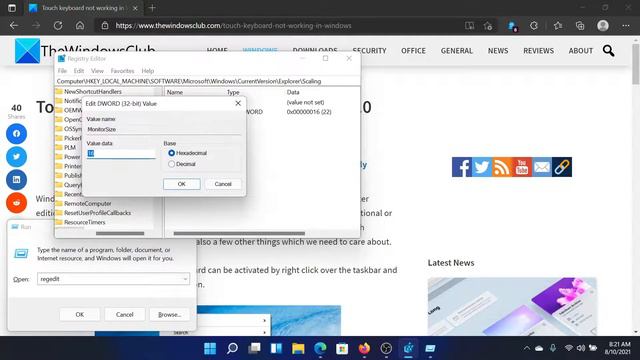Select Decimal base radio button

click(x=171, y=164)
